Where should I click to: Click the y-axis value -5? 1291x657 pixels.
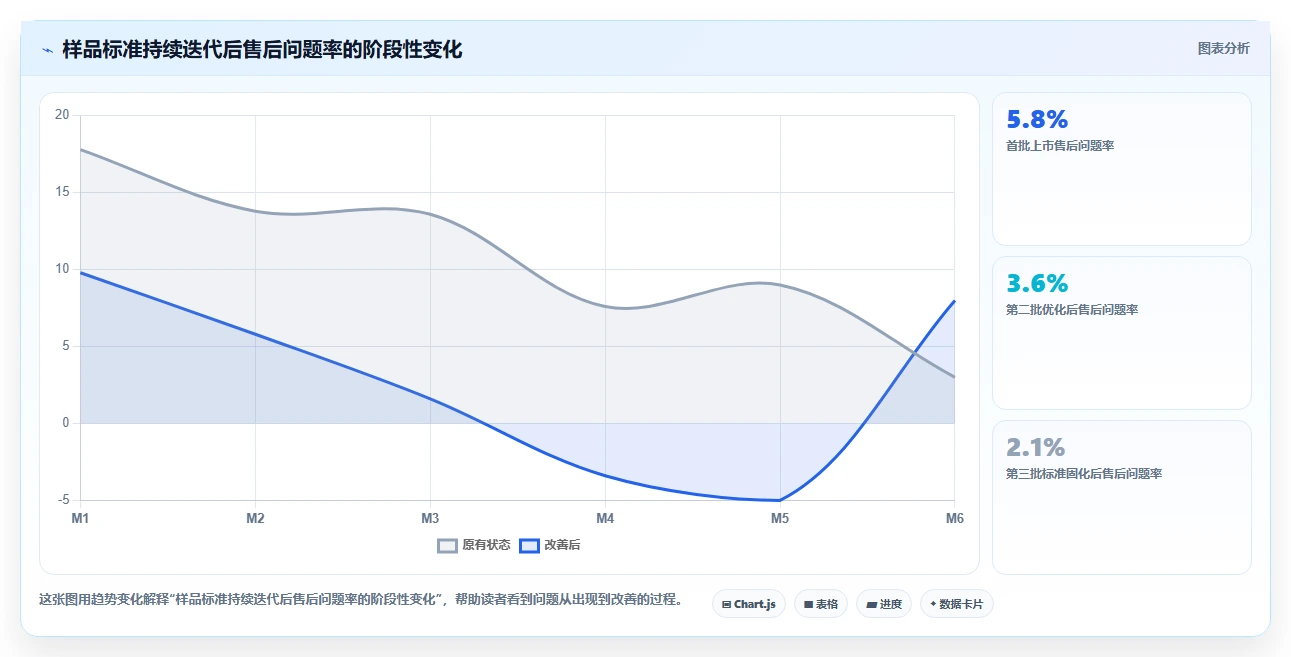point(64,500)
